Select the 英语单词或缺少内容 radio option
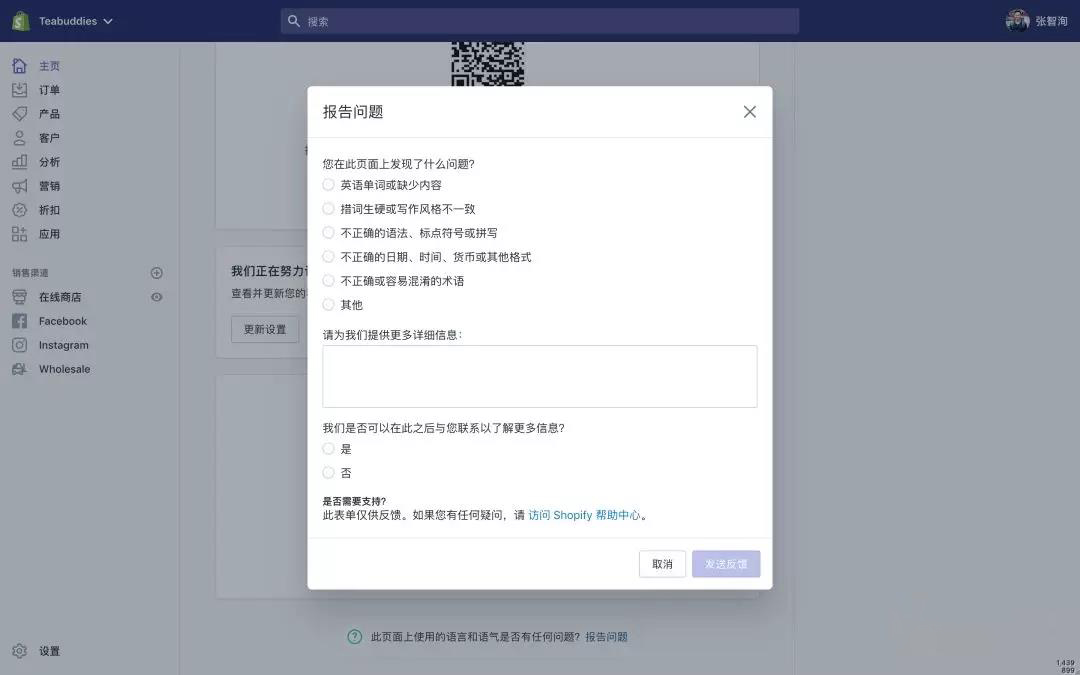 [329, 185]
